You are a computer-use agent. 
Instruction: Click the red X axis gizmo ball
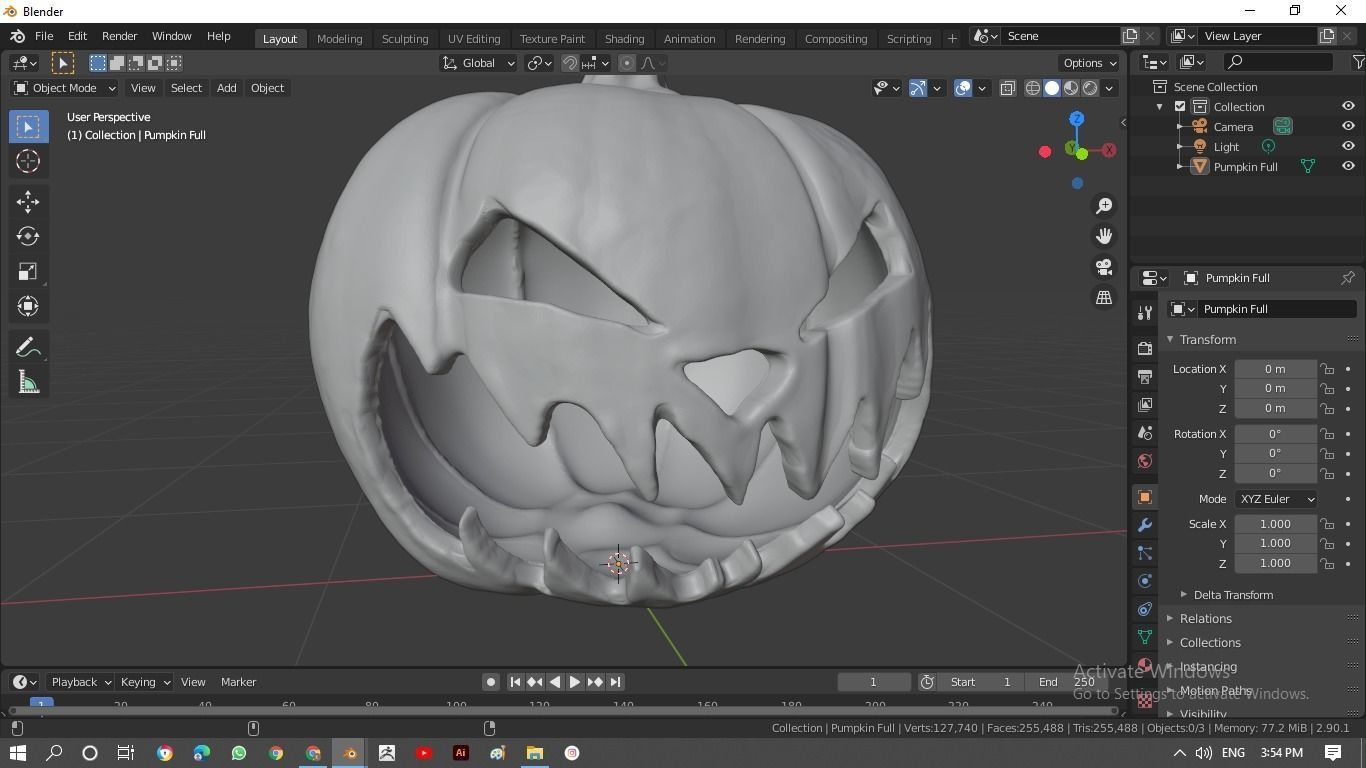coord(1109,150)
